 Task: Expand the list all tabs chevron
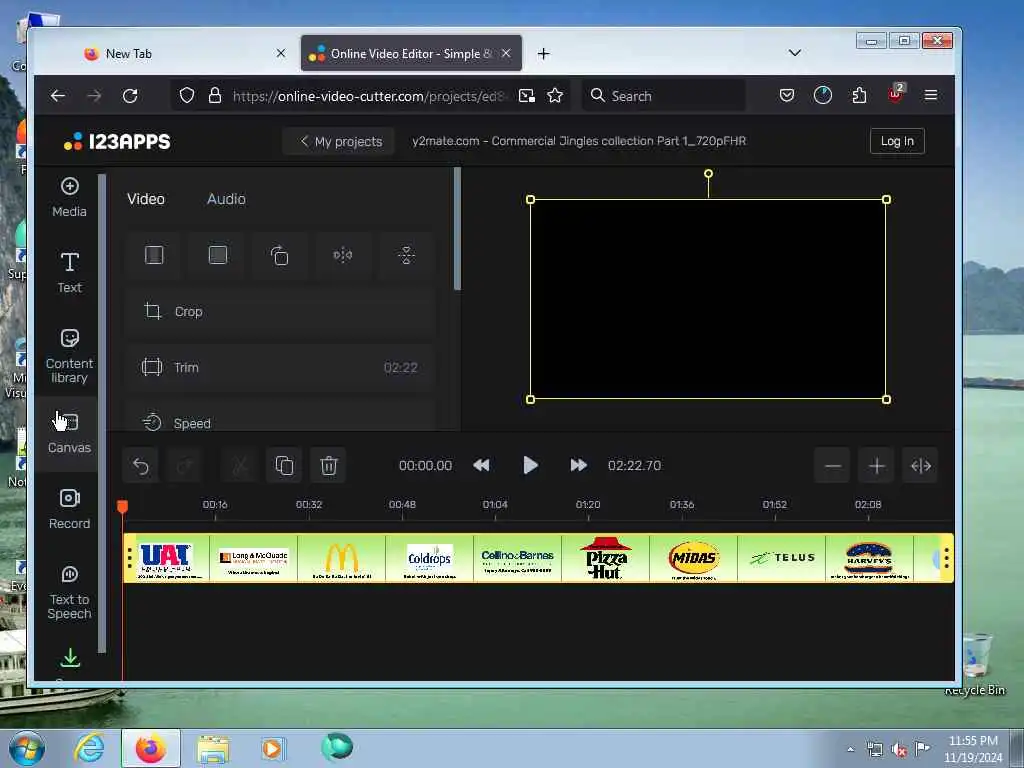(x=795, y=53)
